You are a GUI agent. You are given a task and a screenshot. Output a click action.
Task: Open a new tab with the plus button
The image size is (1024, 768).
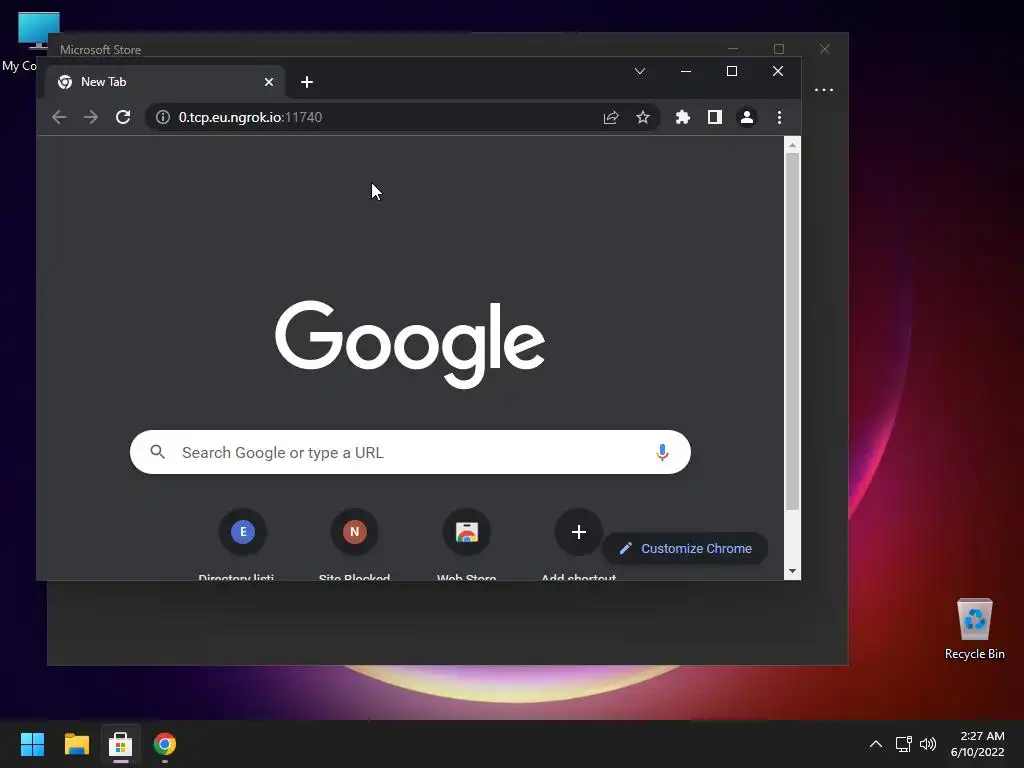click(x=307, y=82)
